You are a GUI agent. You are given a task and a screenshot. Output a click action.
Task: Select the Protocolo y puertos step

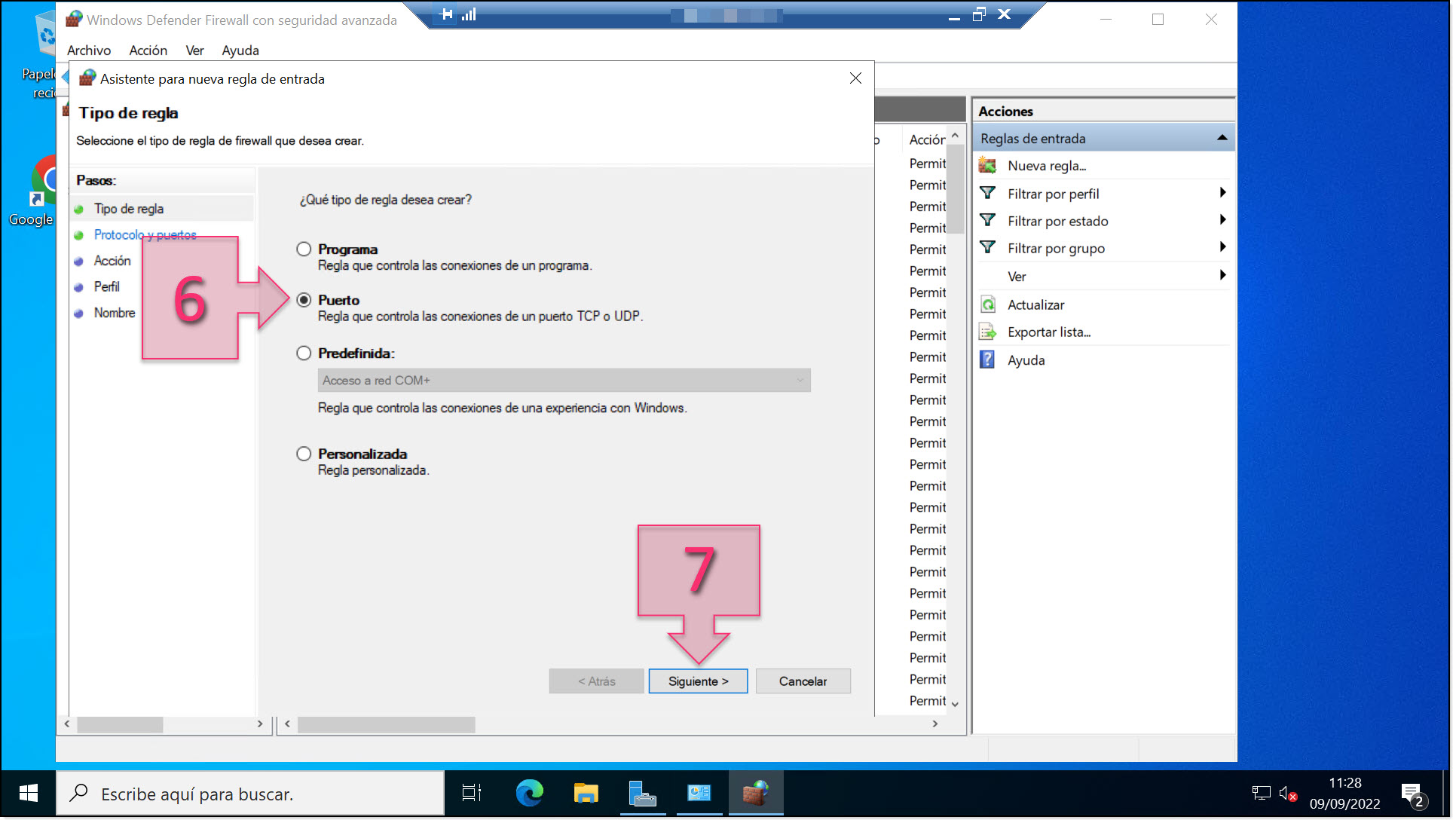145,235
